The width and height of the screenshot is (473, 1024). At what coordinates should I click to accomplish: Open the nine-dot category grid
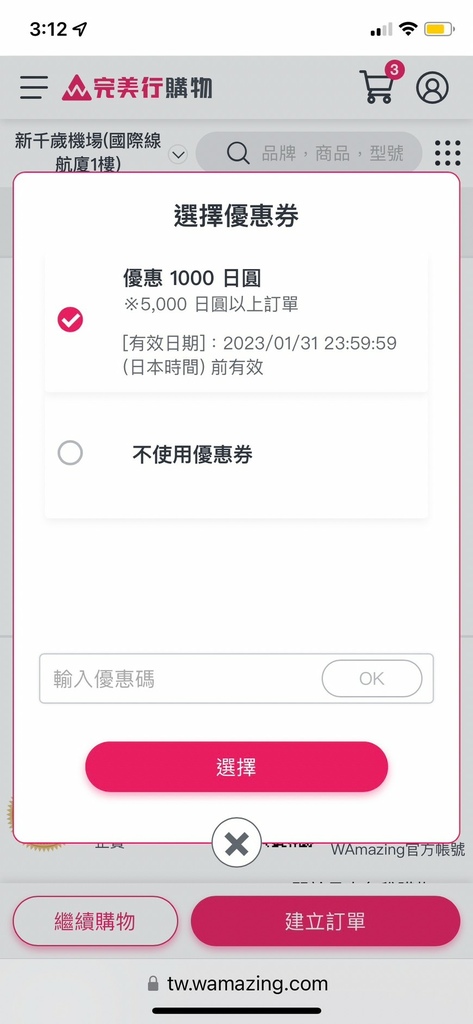448,153
